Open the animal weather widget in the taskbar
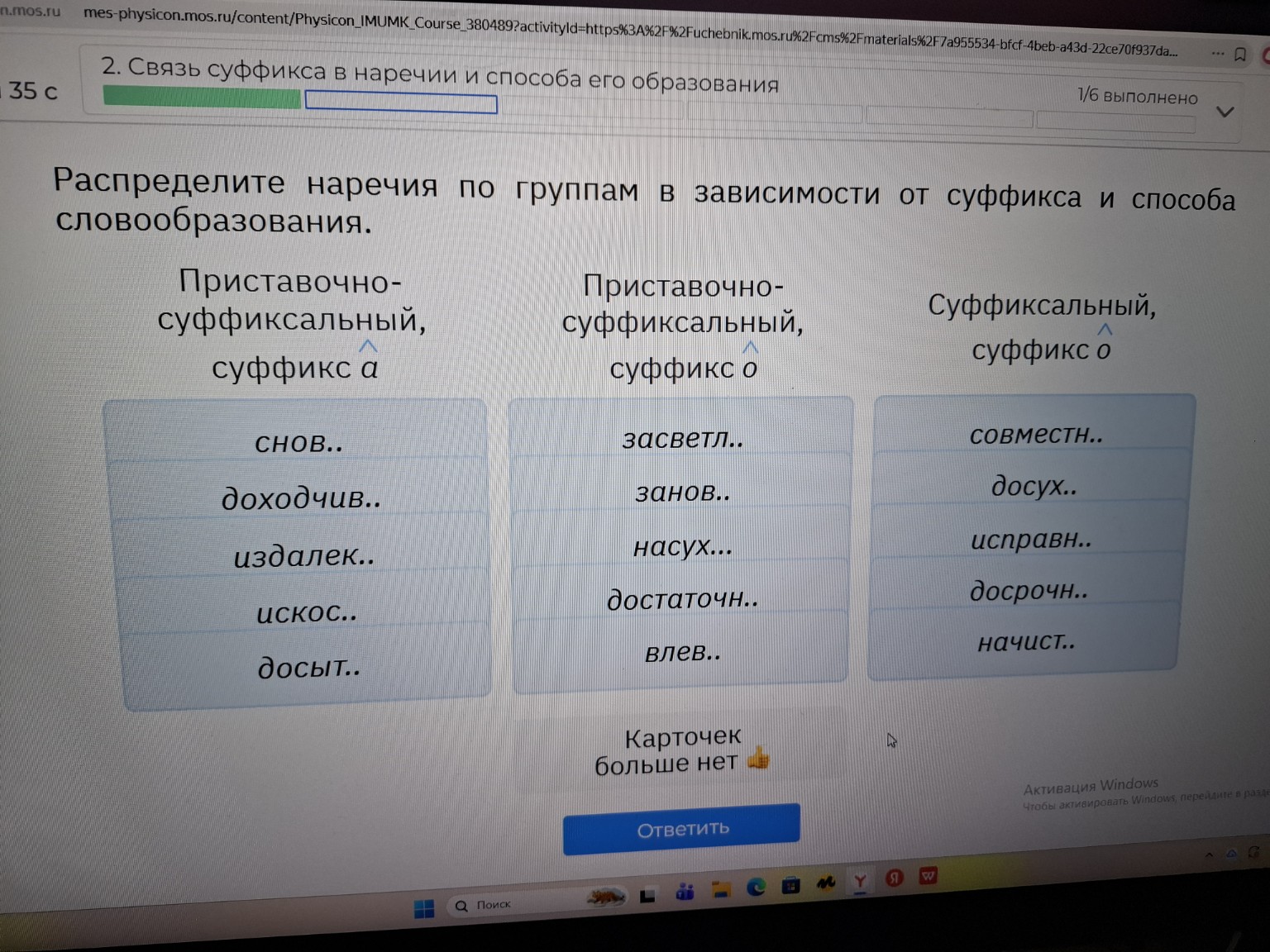 tap(607, 897)
